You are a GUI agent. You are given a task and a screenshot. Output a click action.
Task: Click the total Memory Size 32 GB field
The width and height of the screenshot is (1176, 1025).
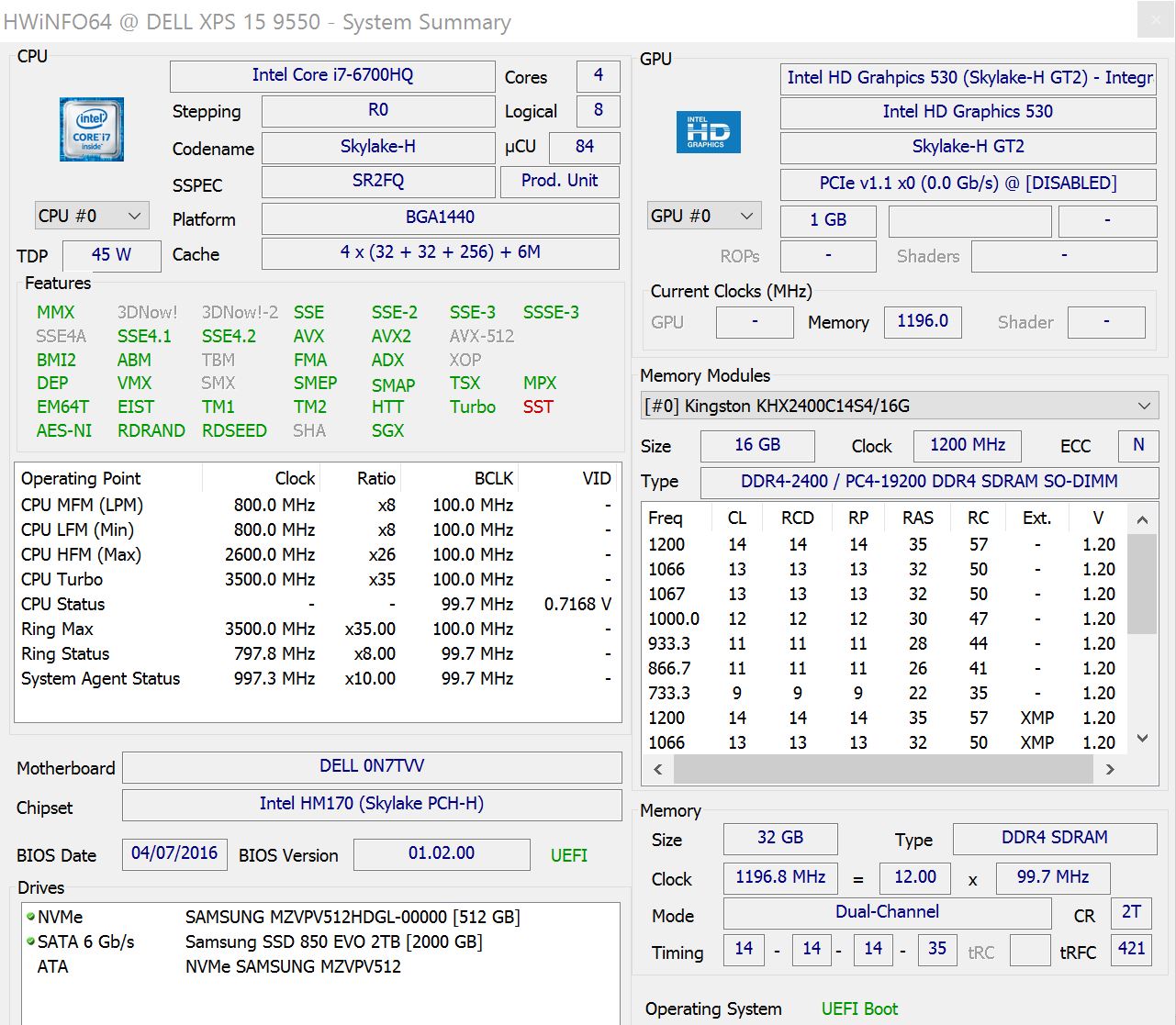click(x=780, y=839)
